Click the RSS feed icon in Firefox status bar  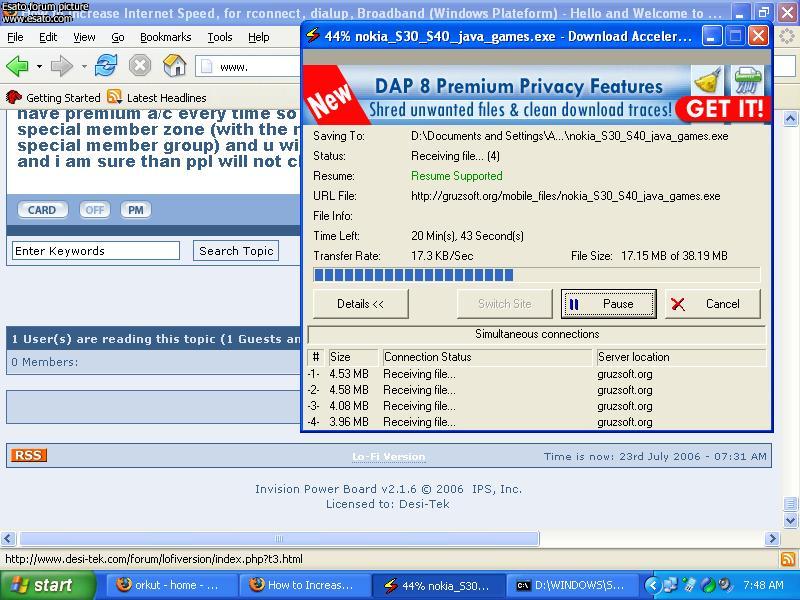[x=788, y=559]
